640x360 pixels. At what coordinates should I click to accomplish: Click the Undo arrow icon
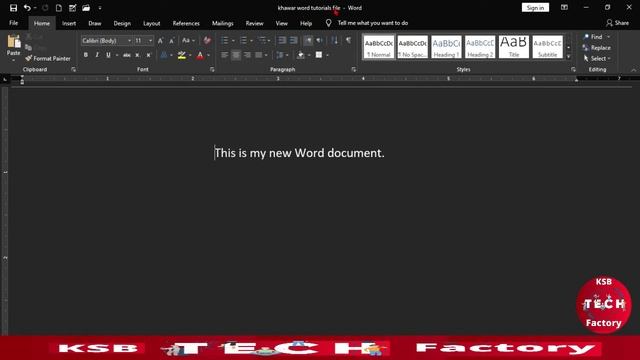(27, 8)
